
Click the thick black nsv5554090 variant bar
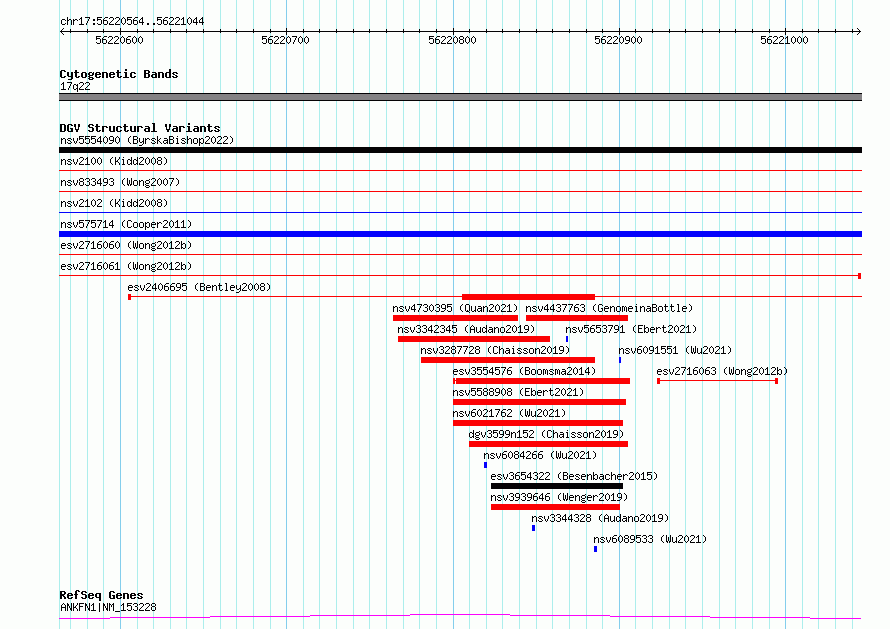click(460, 150)
